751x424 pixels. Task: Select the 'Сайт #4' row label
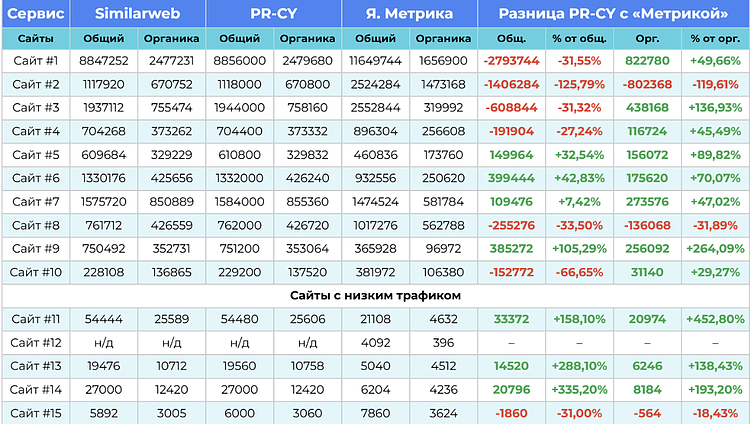(x=36, y=131)
